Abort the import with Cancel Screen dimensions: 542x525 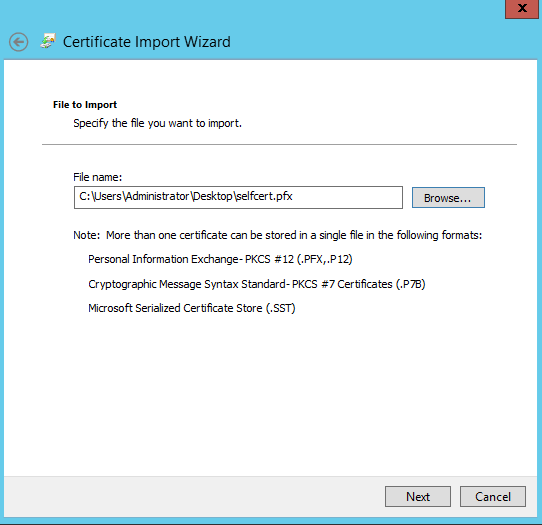point(493,497)
